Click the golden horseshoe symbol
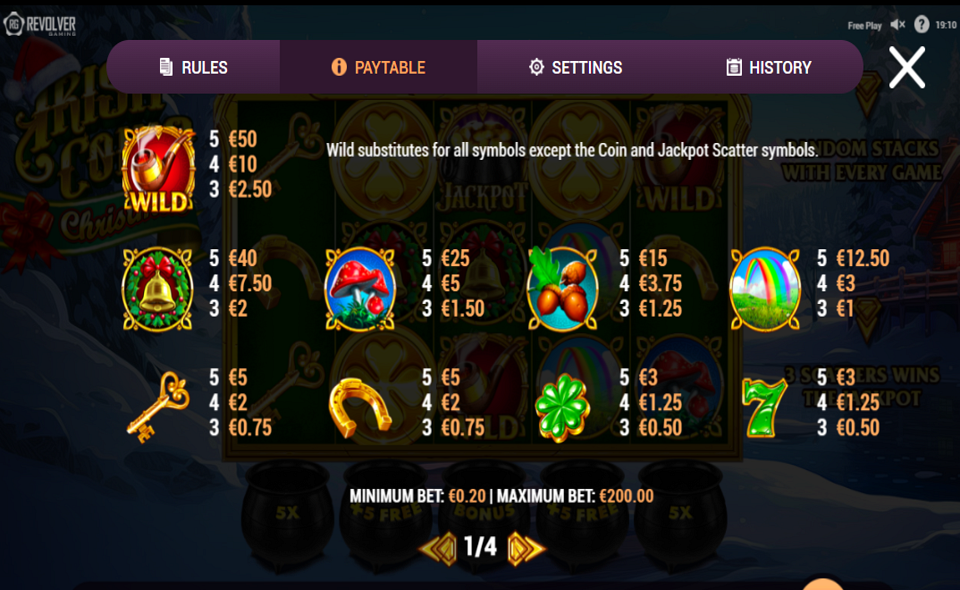Screen dimensions: 960x590 359,408
